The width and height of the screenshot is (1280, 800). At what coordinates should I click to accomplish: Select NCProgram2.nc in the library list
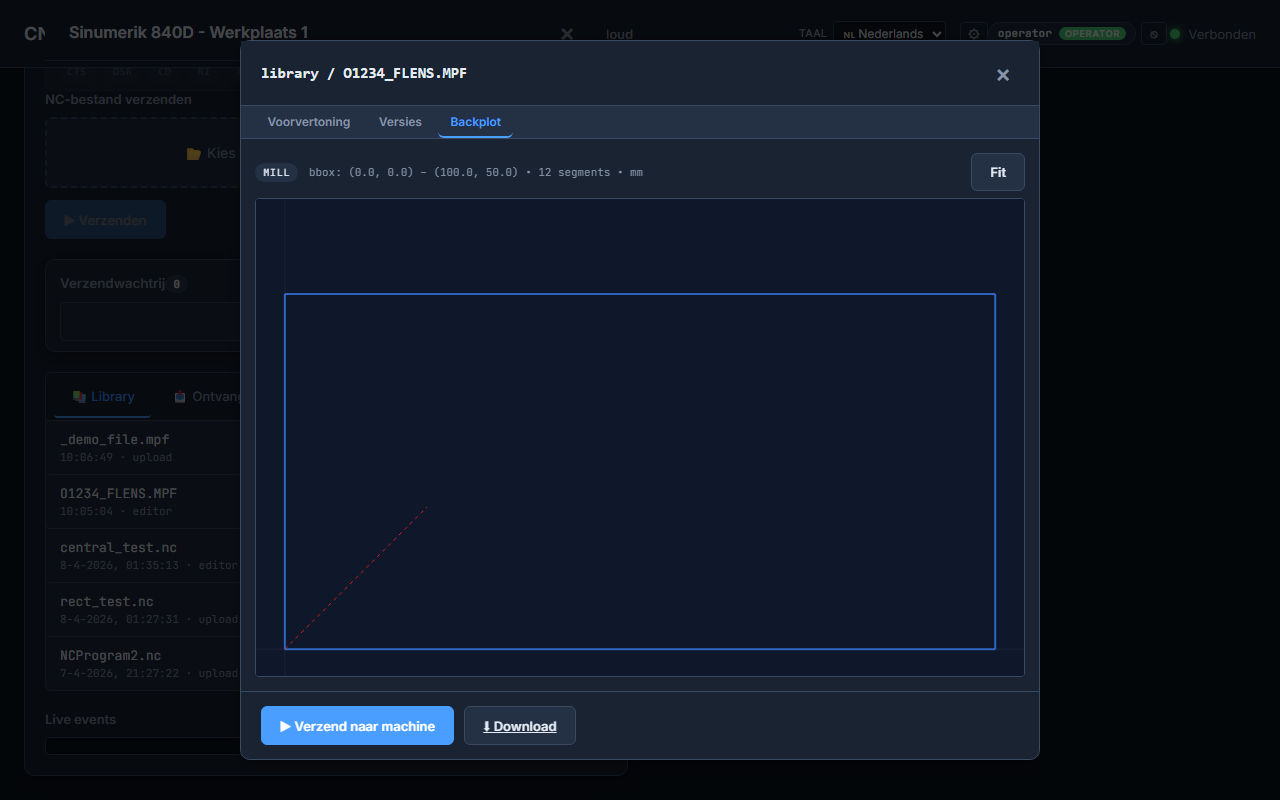click(143, 663)
